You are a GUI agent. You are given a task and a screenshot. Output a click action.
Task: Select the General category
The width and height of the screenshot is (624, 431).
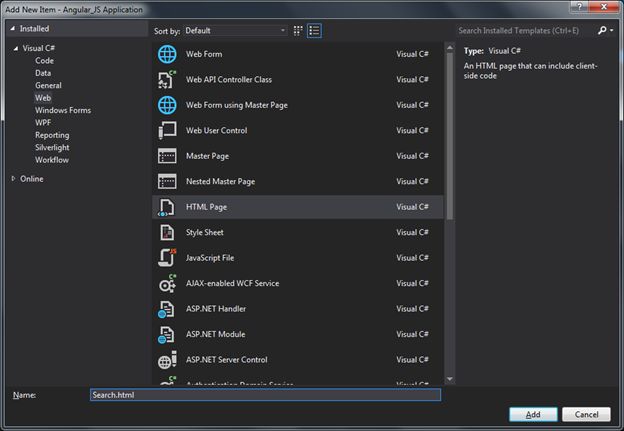48,86
